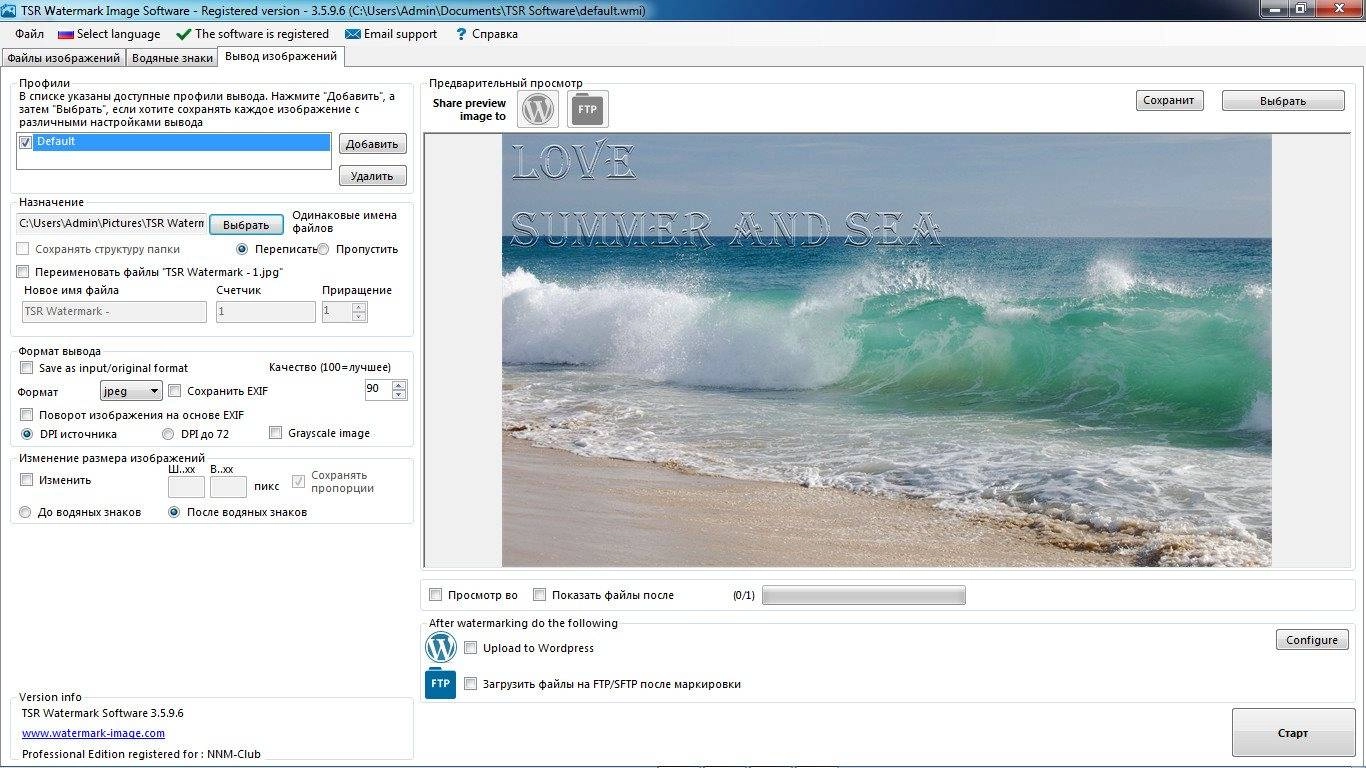Enable Save as input/original format
The width and height of the screenshot is (1366, 768).
coord(27,368)
